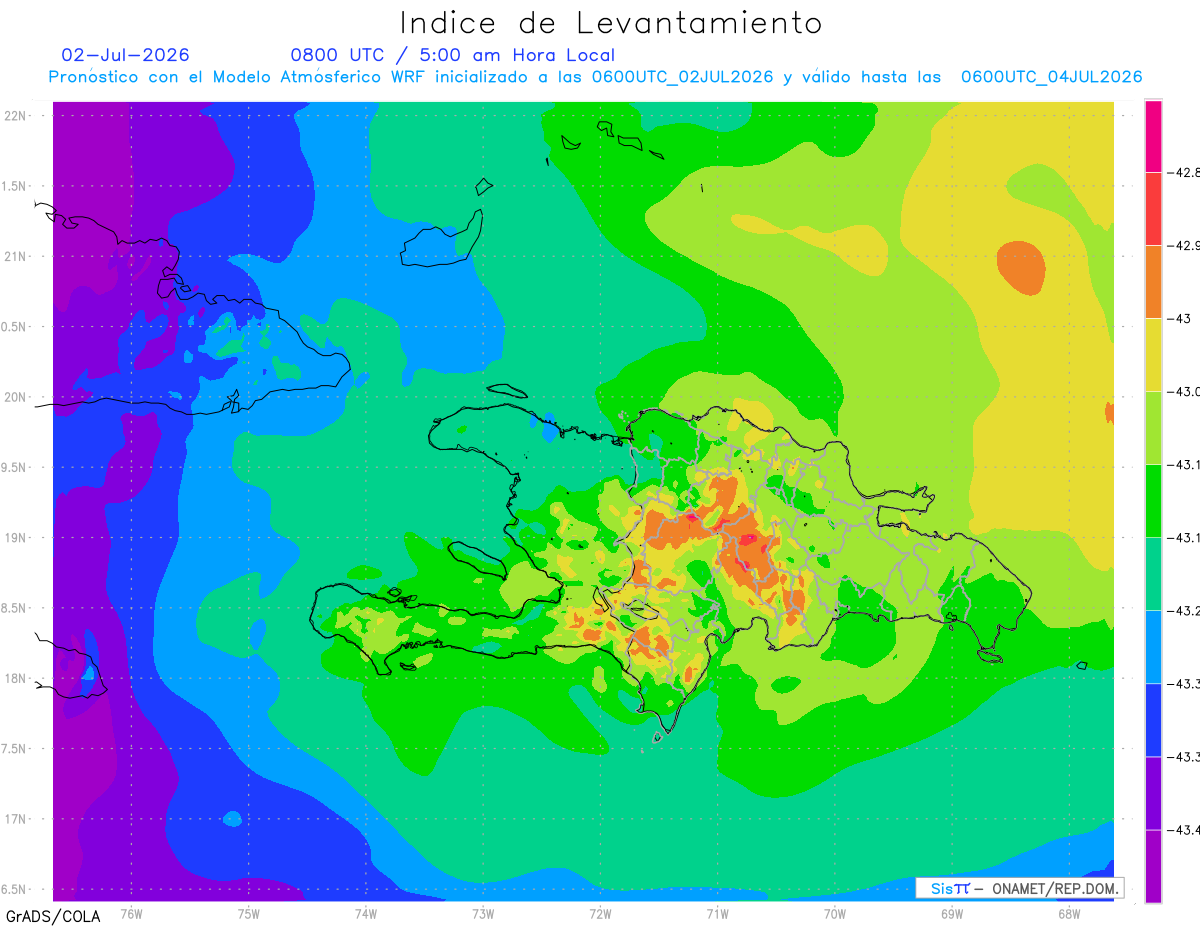The image size is (1200, 927).
Task: Click the '21N' latitude label
Action: point(15,256)
